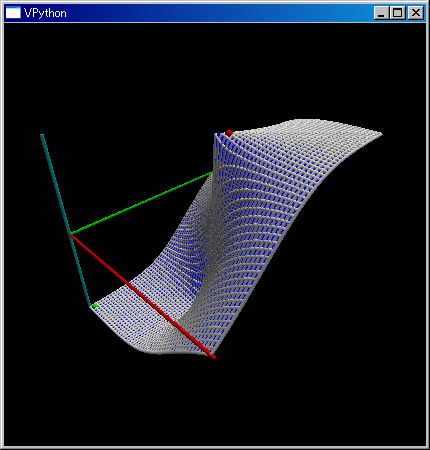This screenshot has height=450, width=430.
Task: Click the far end of the green axis
Action: [210, 173]
